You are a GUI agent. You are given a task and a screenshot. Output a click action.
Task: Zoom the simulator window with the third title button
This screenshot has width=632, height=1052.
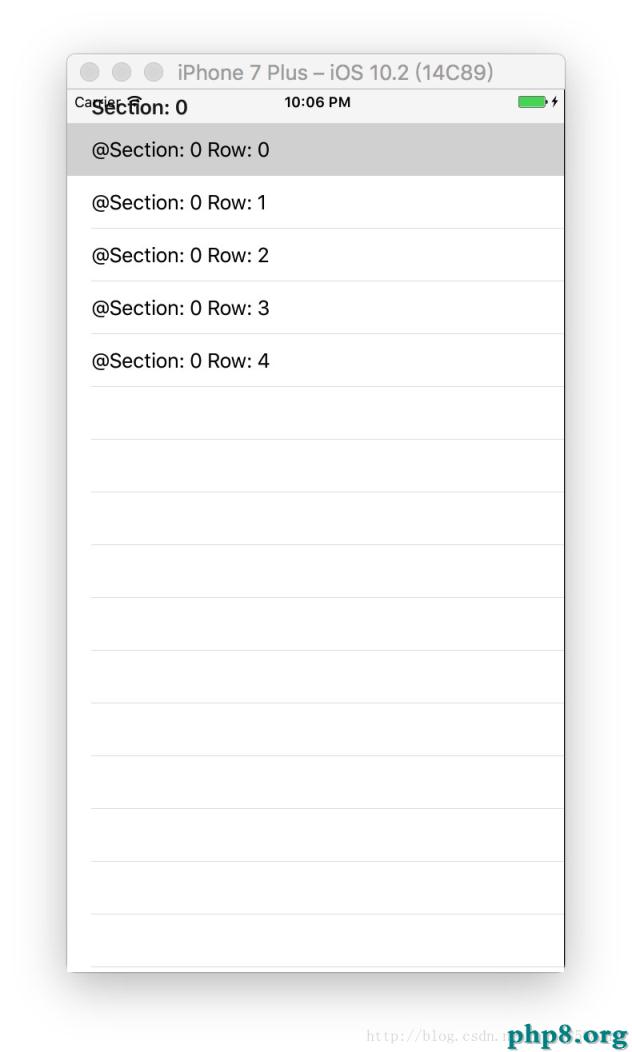pyautogui.click(x=154, y=72)
